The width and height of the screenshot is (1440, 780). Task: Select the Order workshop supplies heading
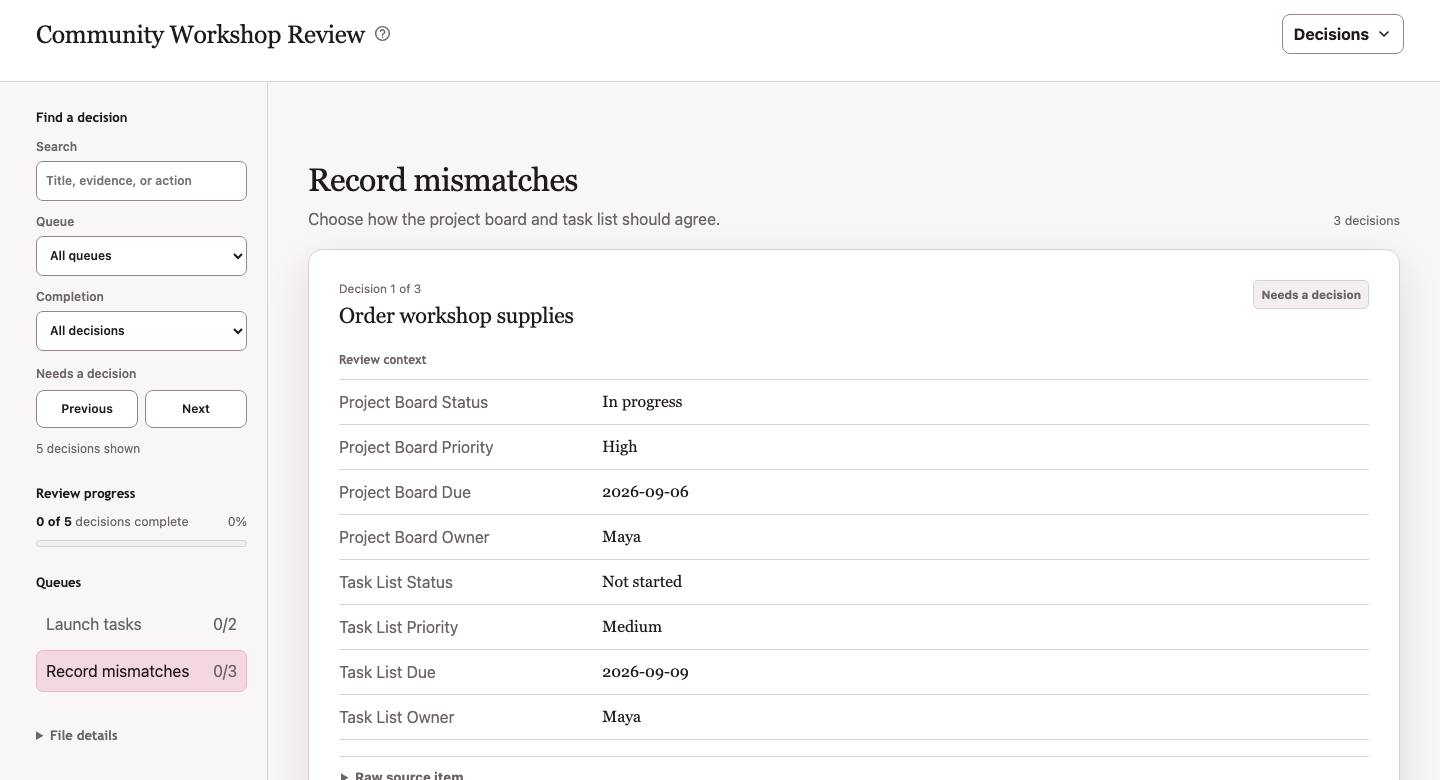[x=456, y=316]
